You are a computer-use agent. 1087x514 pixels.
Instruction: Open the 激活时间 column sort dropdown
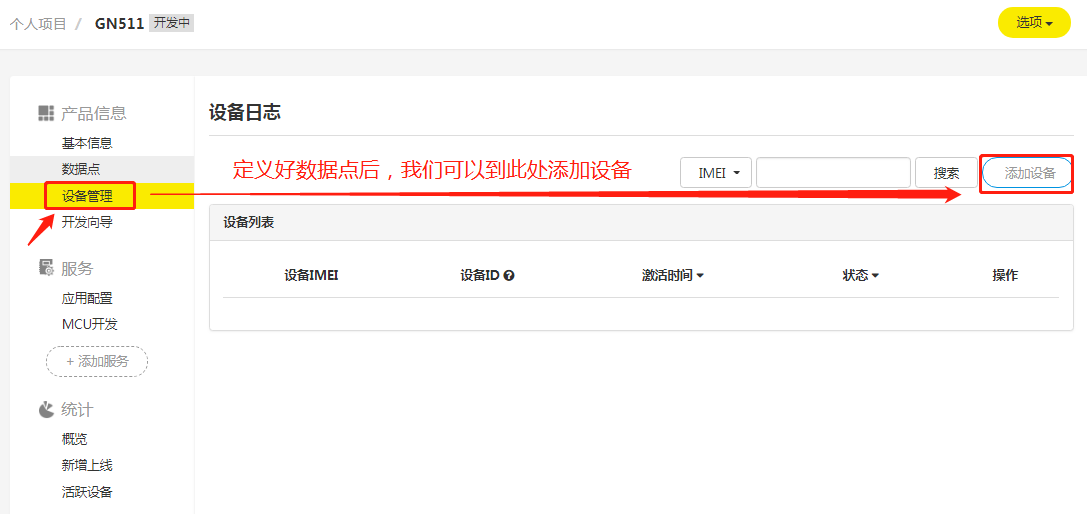(x=672, y=276)
